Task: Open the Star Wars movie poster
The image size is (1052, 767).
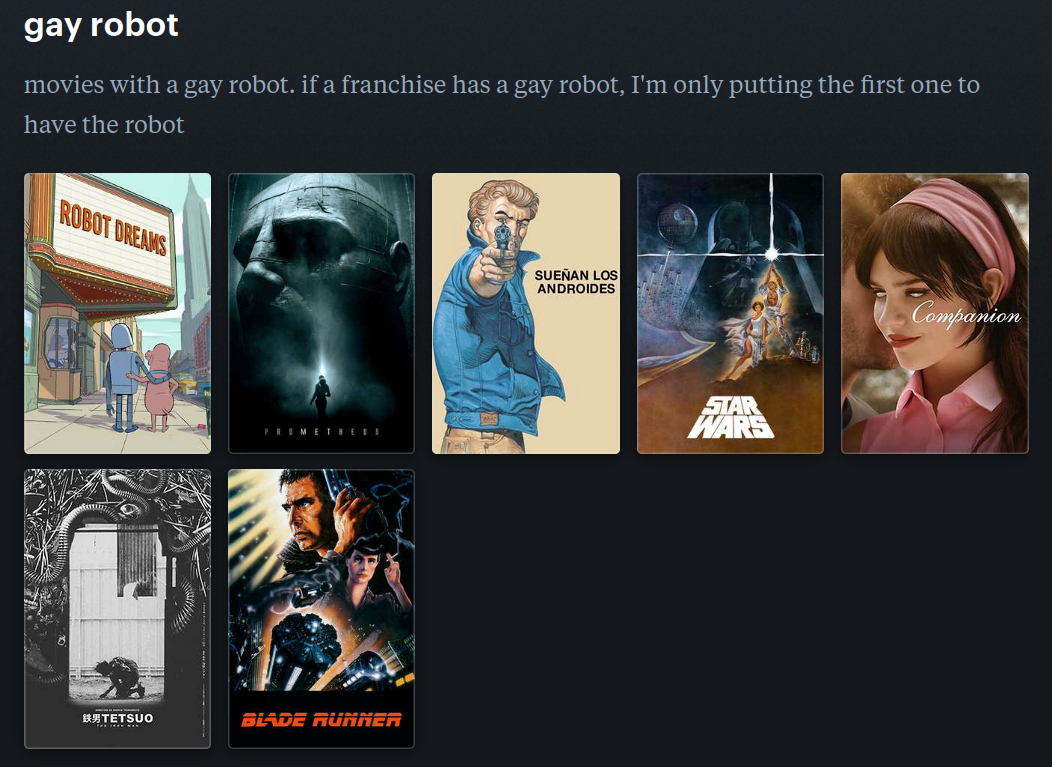Action: pos(730,313)
